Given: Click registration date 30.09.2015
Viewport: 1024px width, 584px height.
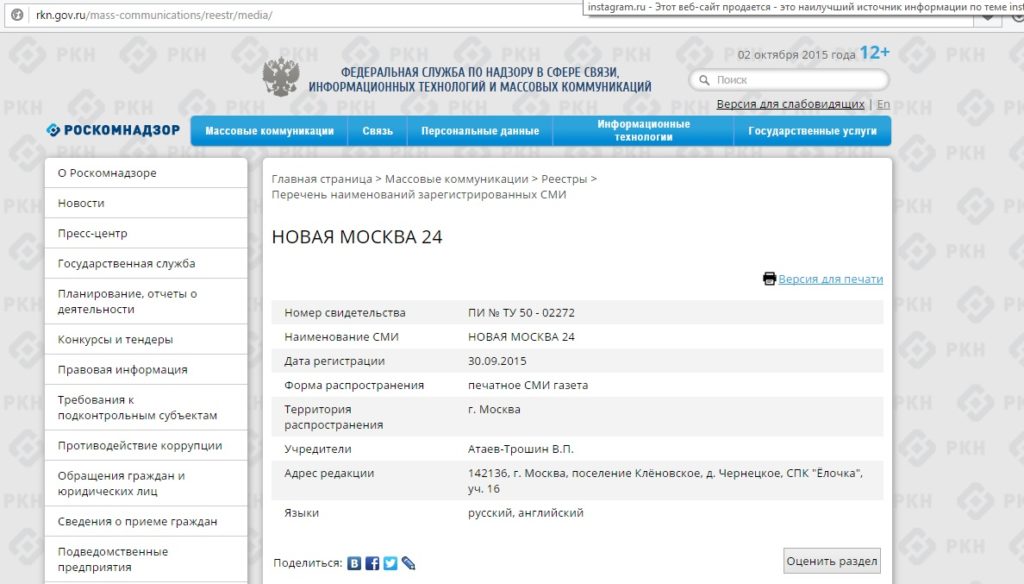Looking at the screenshot, I should click(497, 361).
